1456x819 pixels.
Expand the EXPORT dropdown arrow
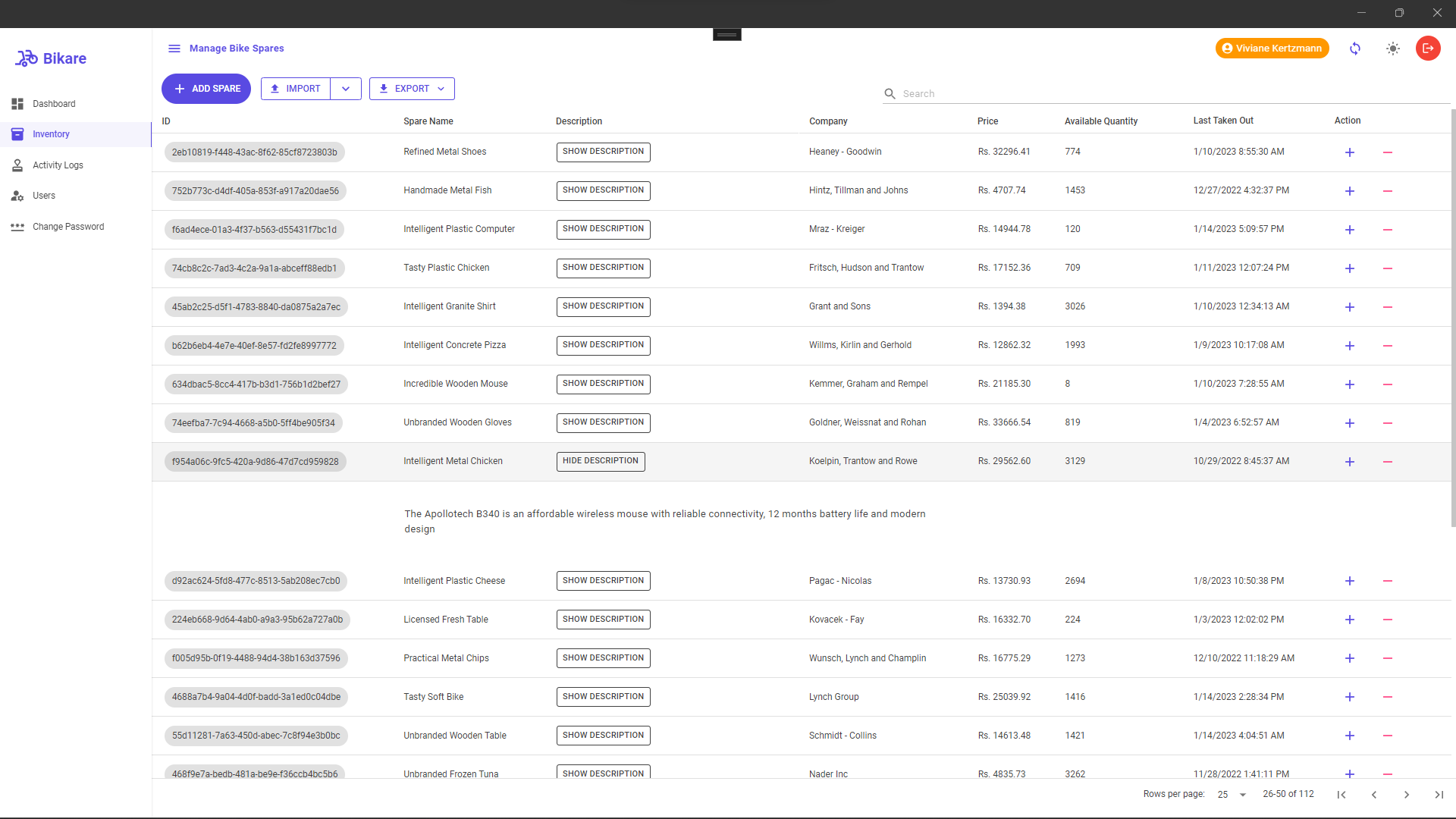click(x=442, y=89)
